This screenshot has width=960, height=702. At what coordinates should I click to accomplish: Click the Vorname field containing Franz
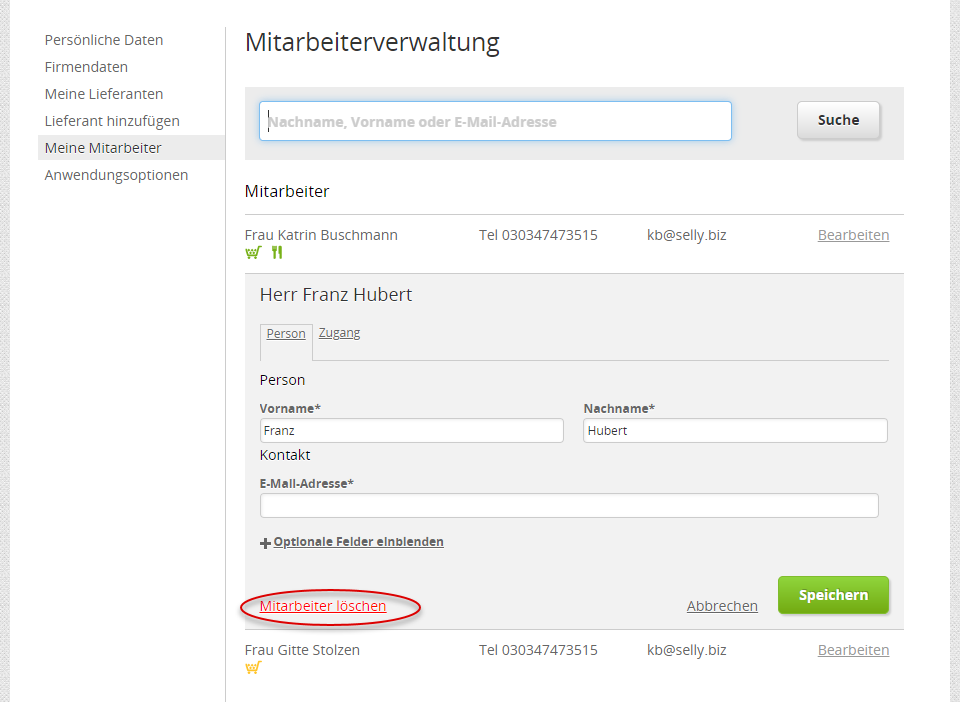pyautogui.click(x=411, y=430)
